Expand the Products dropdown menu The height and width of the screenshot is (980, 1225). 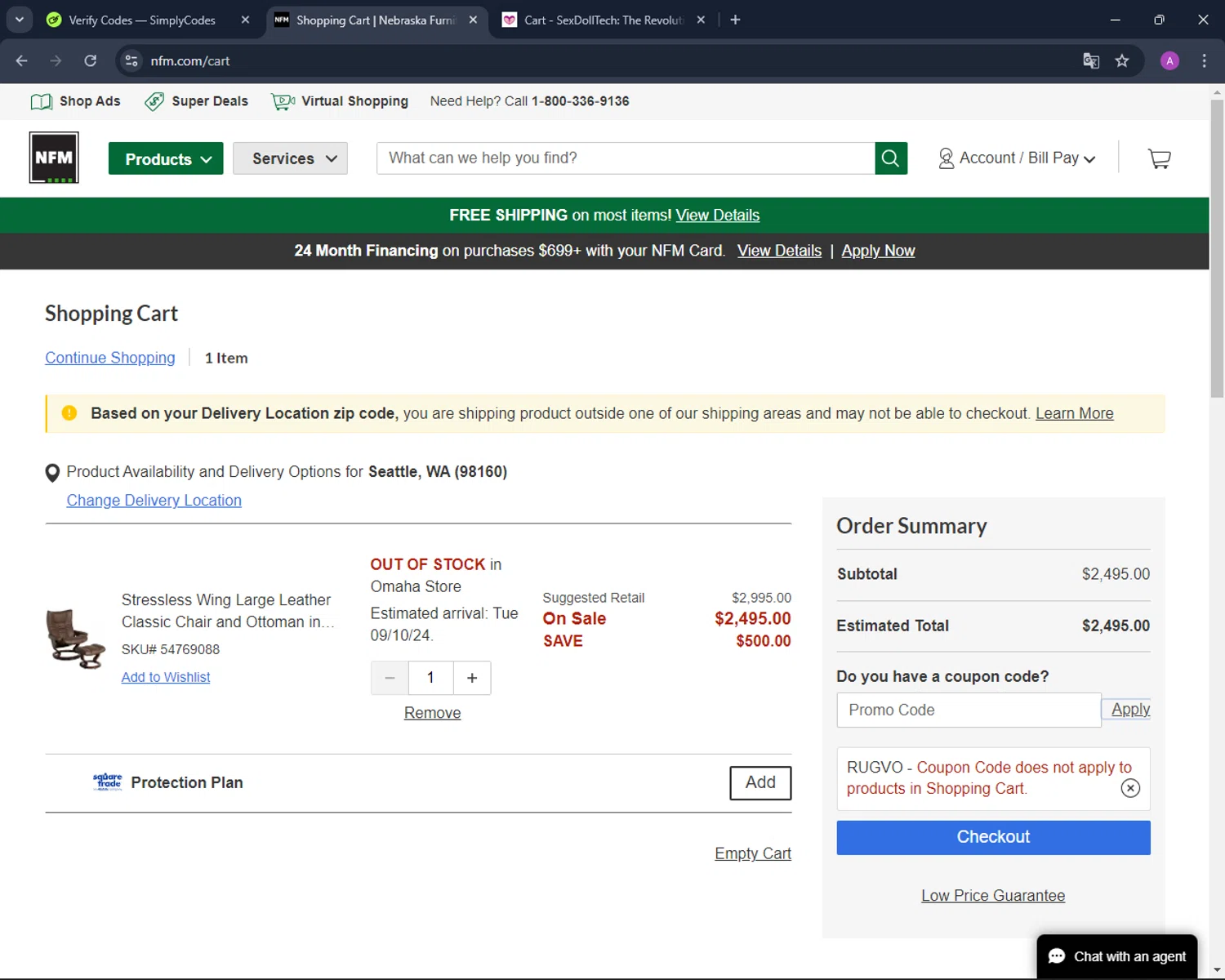[166, 158]
